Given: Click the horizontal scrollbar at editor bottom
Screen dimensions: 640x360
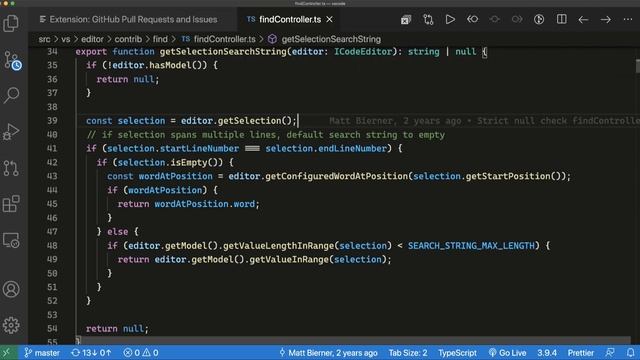Looking at the screenshot, I should tap(353, 340).
